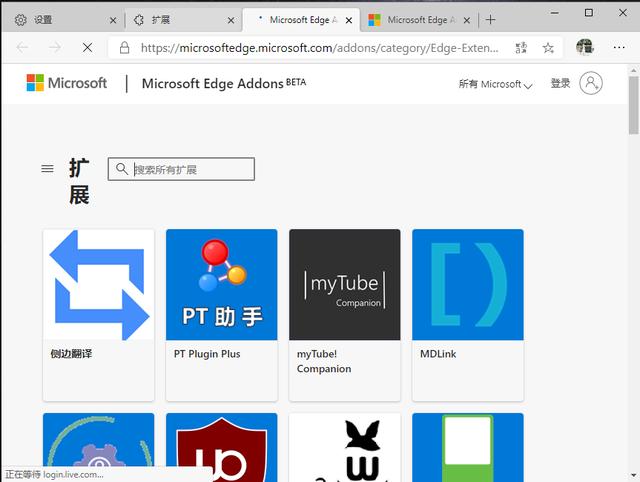Image resolution: width=640 pixels, height=482 pixels.
Task: Click the search magnifier icon
Action: [x=122, y=169]
